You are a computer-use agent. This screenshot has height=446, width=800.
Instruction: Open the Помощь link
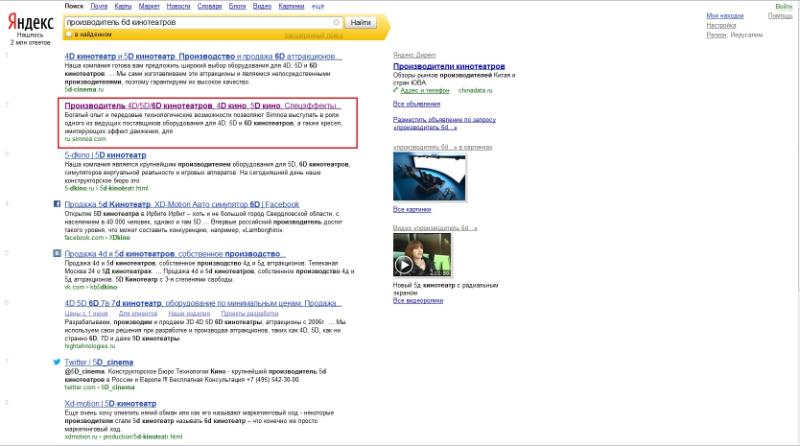780,16
